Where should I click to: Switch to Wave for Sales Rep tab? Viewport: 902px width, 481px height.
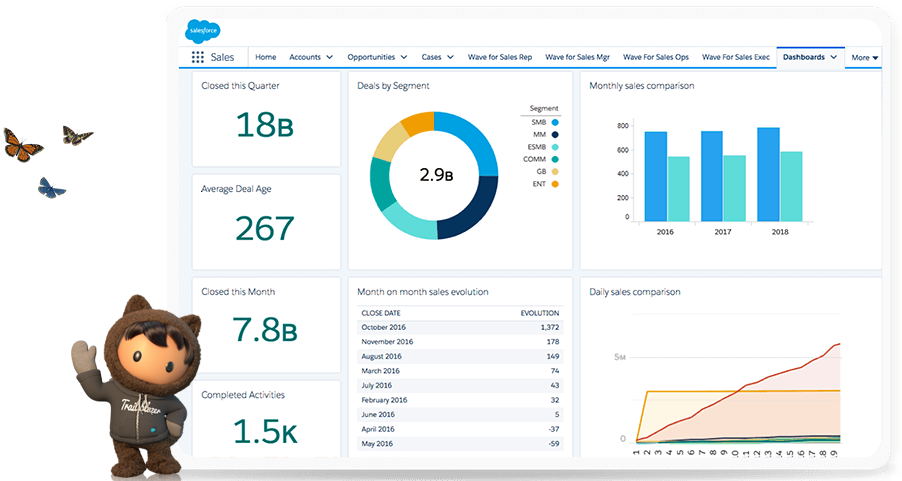coord(499,57)
